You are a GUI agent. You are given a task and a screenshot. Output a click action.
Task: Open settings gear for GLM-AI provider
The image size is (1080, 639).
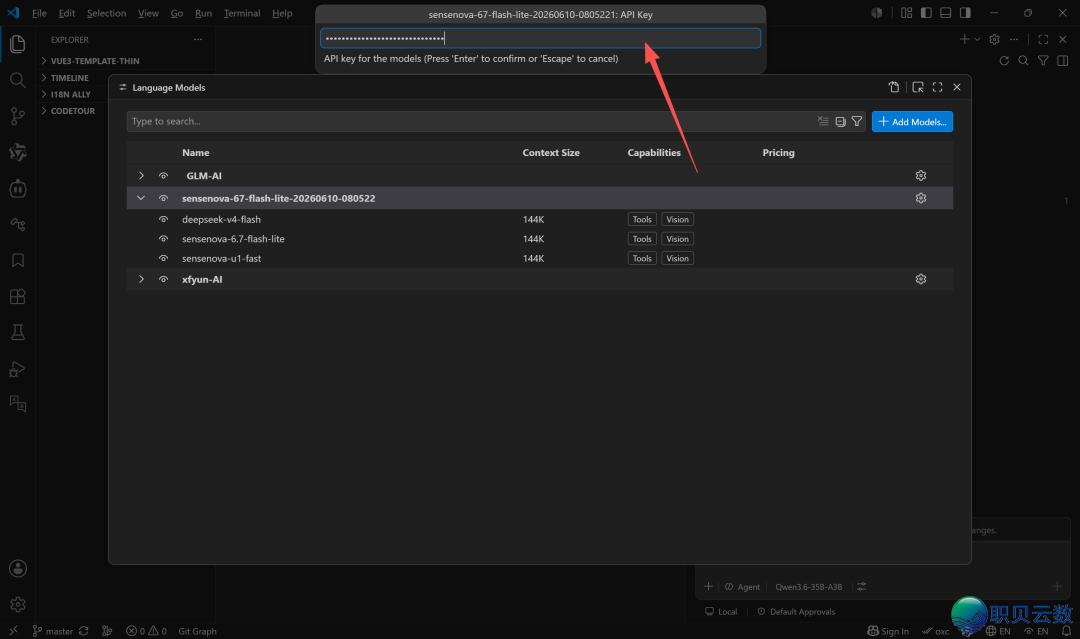click(x=921, y=176)
